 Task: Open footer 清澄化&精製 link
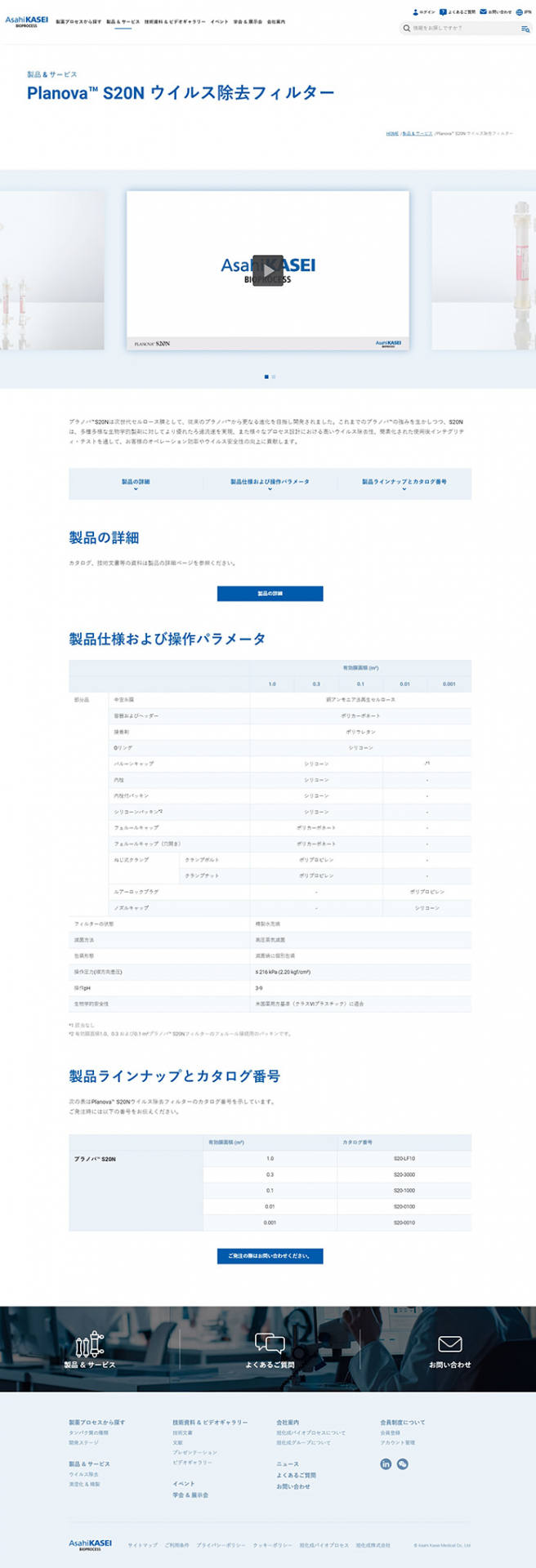[x=84, y=1484]
